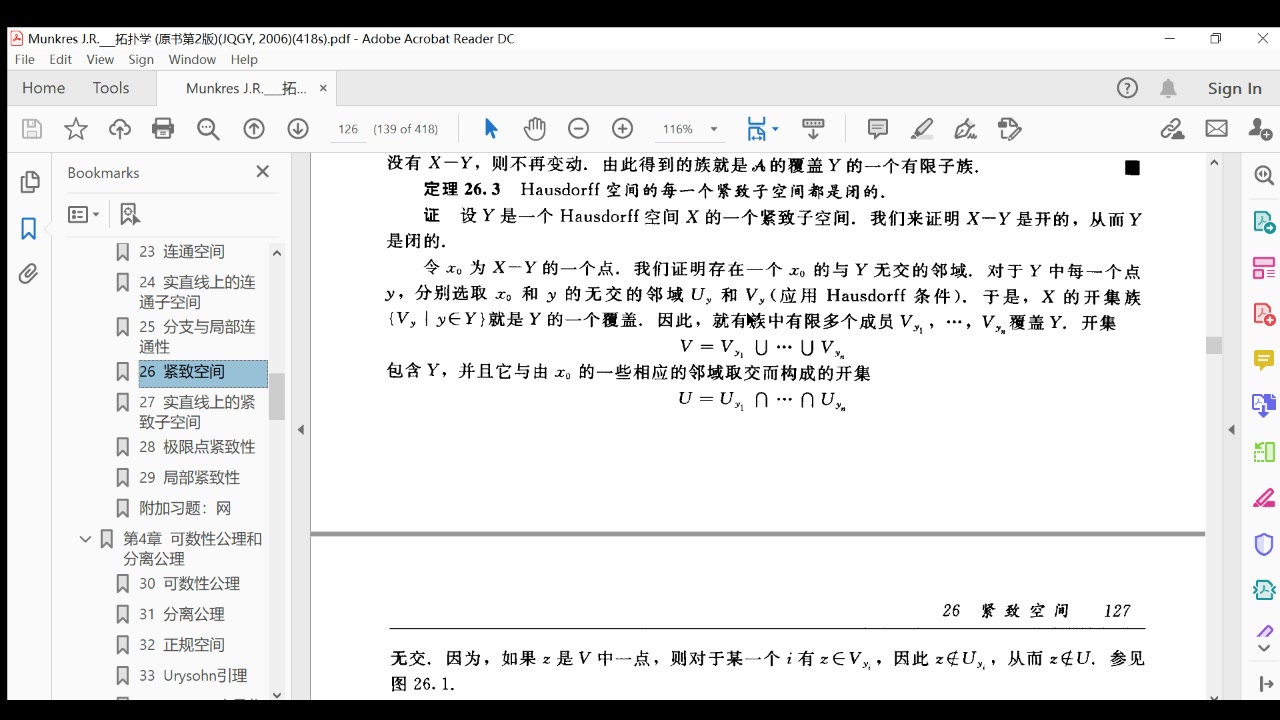Select the Selection arrow tool
This screenshot has width=1280, height=720.
[x=491, y=129]
